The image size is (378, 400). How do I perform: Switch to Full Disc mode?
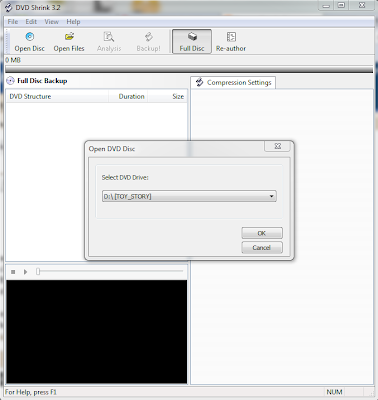(x=192, y=41)
